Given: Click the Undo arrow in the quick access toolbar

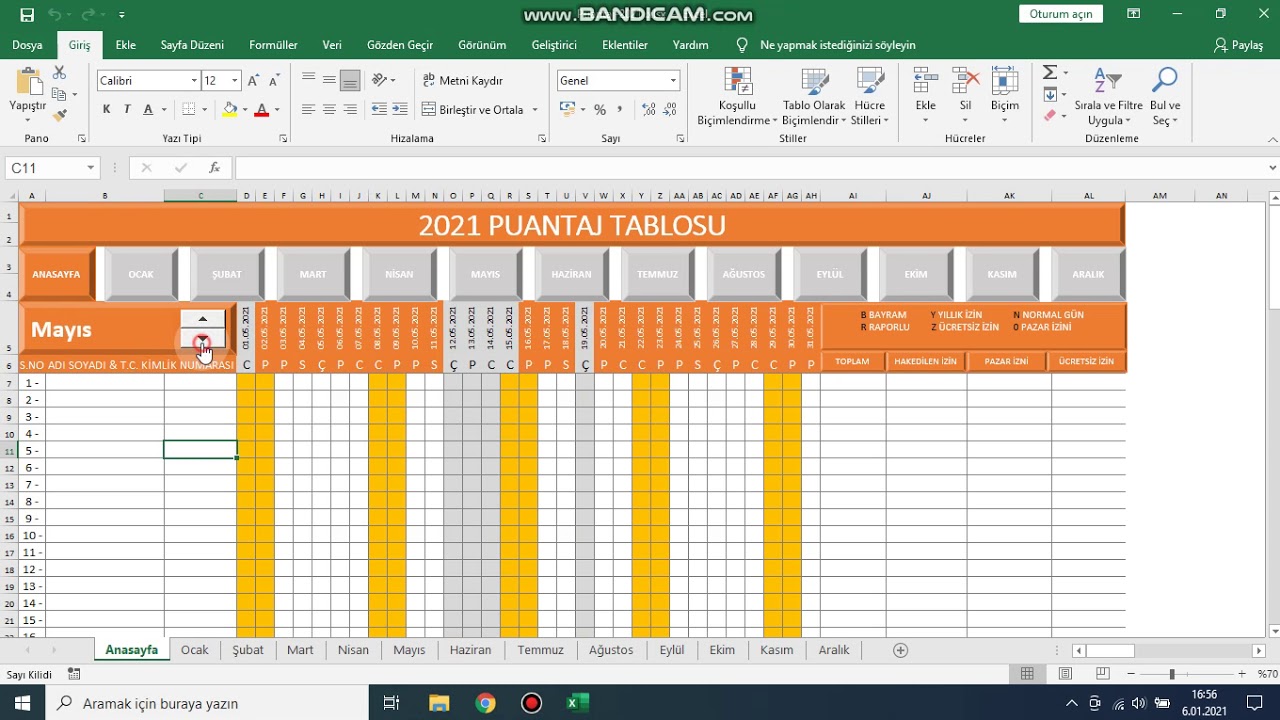Looking at the screenshot, I should [55, 15].
